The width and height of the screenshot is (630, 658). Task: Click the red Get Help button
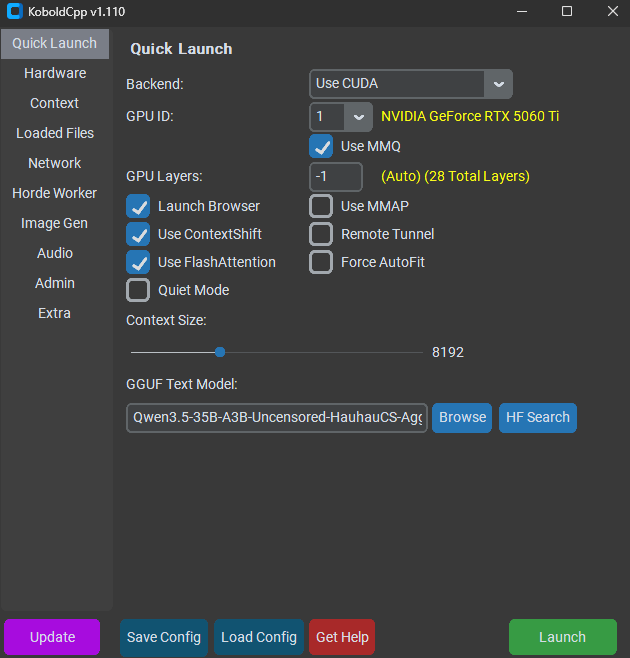click(342, 637)
